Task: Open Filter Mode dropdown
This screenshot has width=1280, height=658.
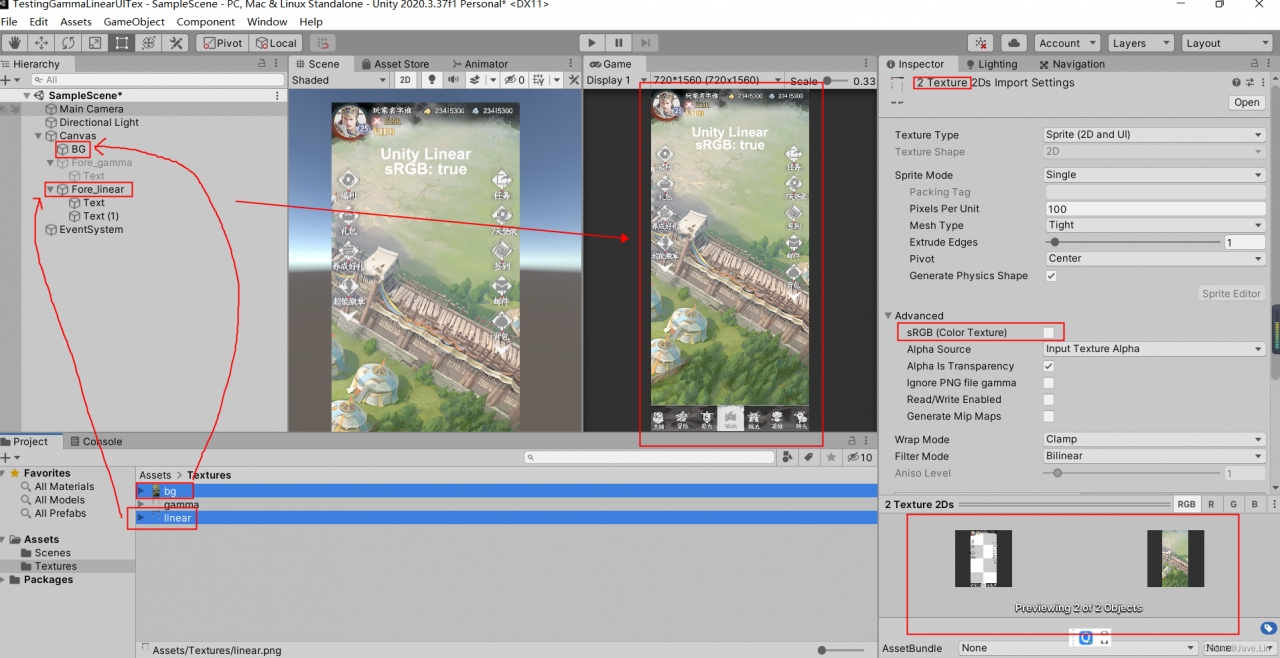Action: point(1155,456)
